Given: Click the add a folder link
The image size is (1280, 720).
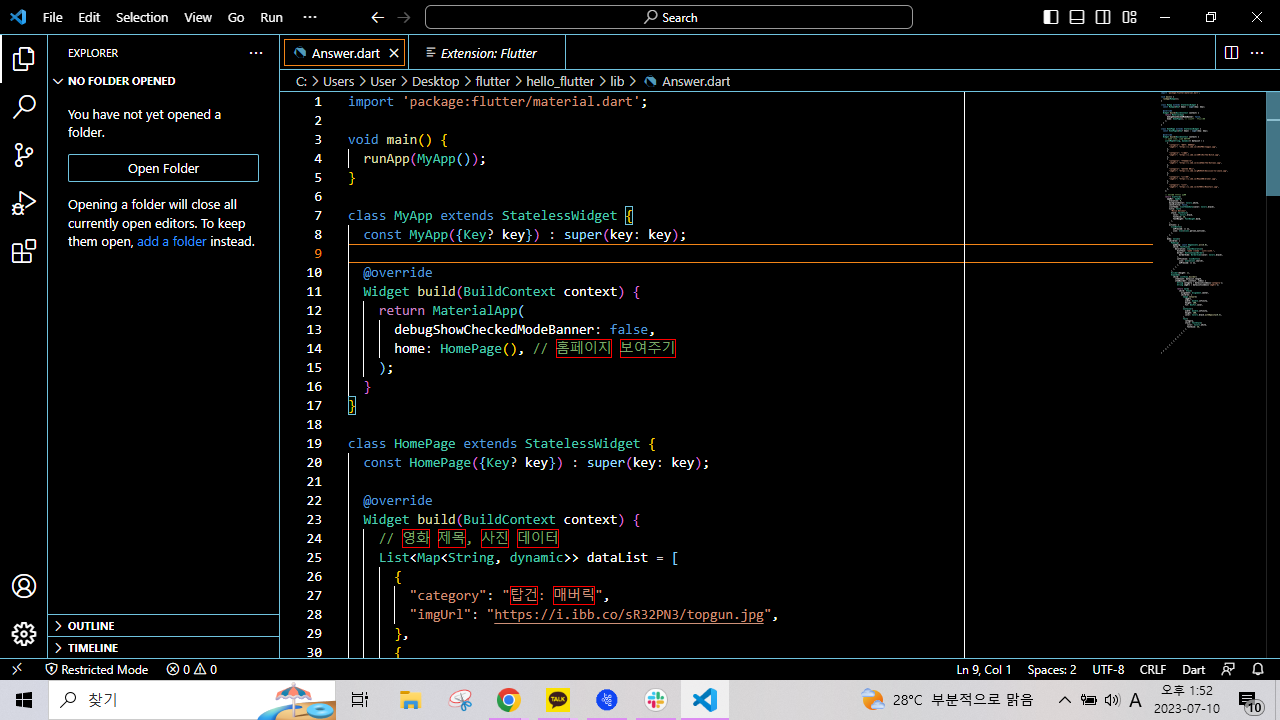Looking at the screenshot, I should pos(172,241).
